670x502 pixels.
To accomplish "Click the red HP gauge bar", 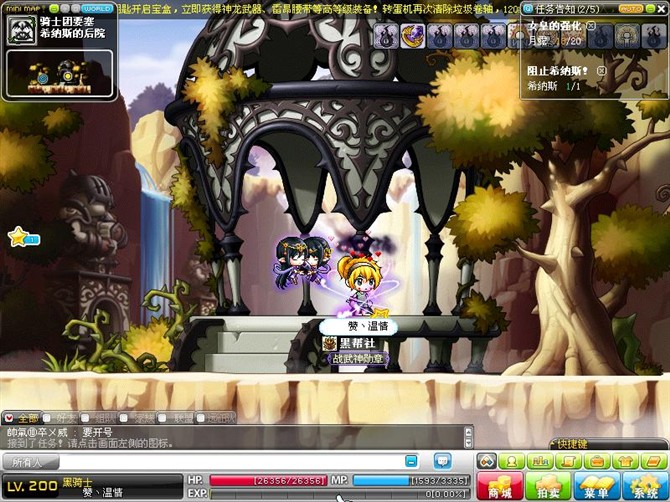I will click(268, 481).
